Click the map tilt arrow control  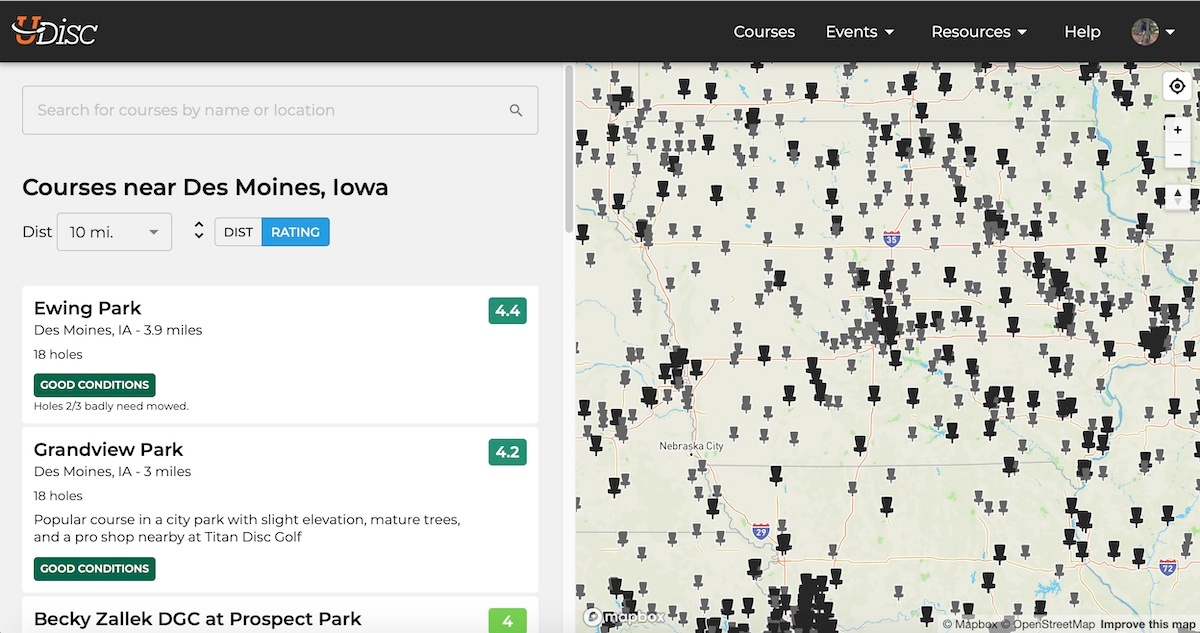click(x=1178, y=197)
